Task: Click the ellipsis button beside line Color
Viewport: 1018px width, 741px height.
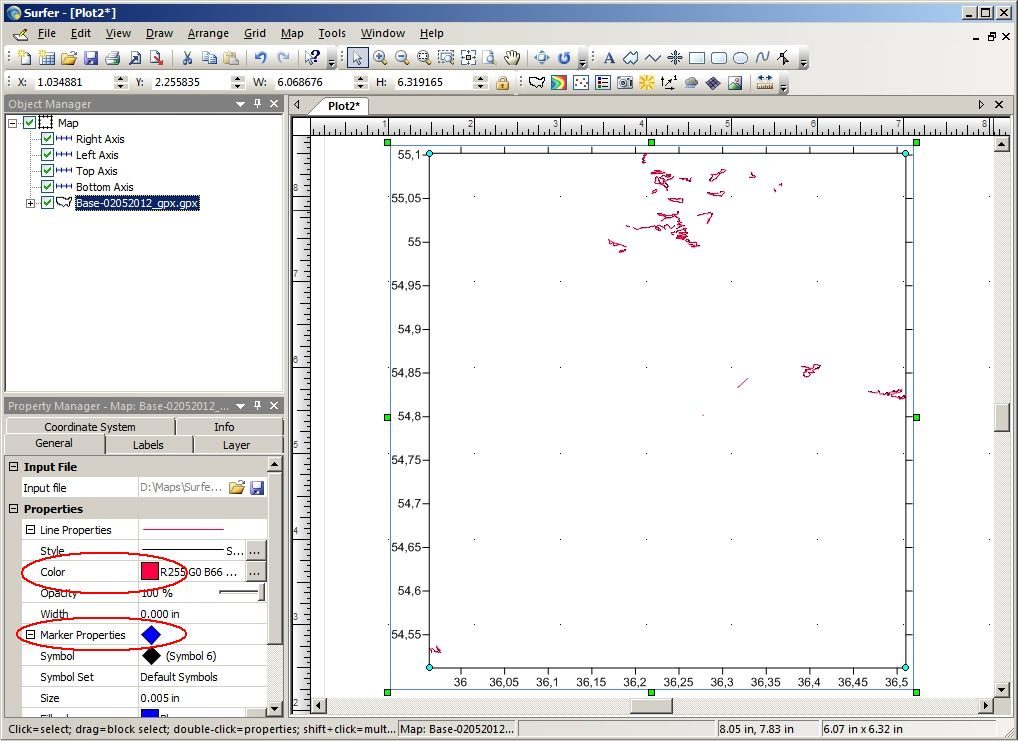Action: 255,572
